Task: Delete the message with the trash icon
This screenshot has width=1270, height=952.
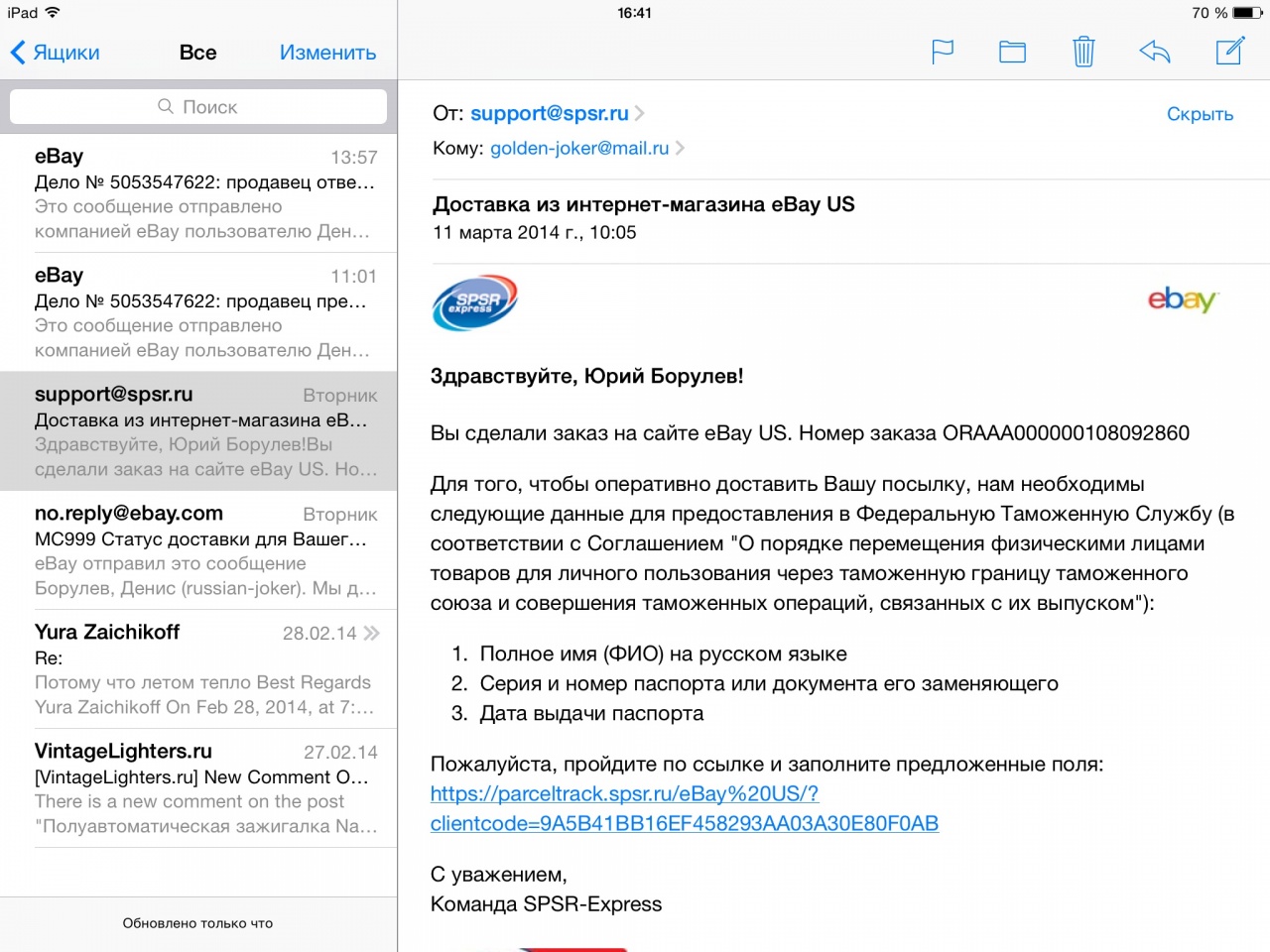Action: 1083,52
